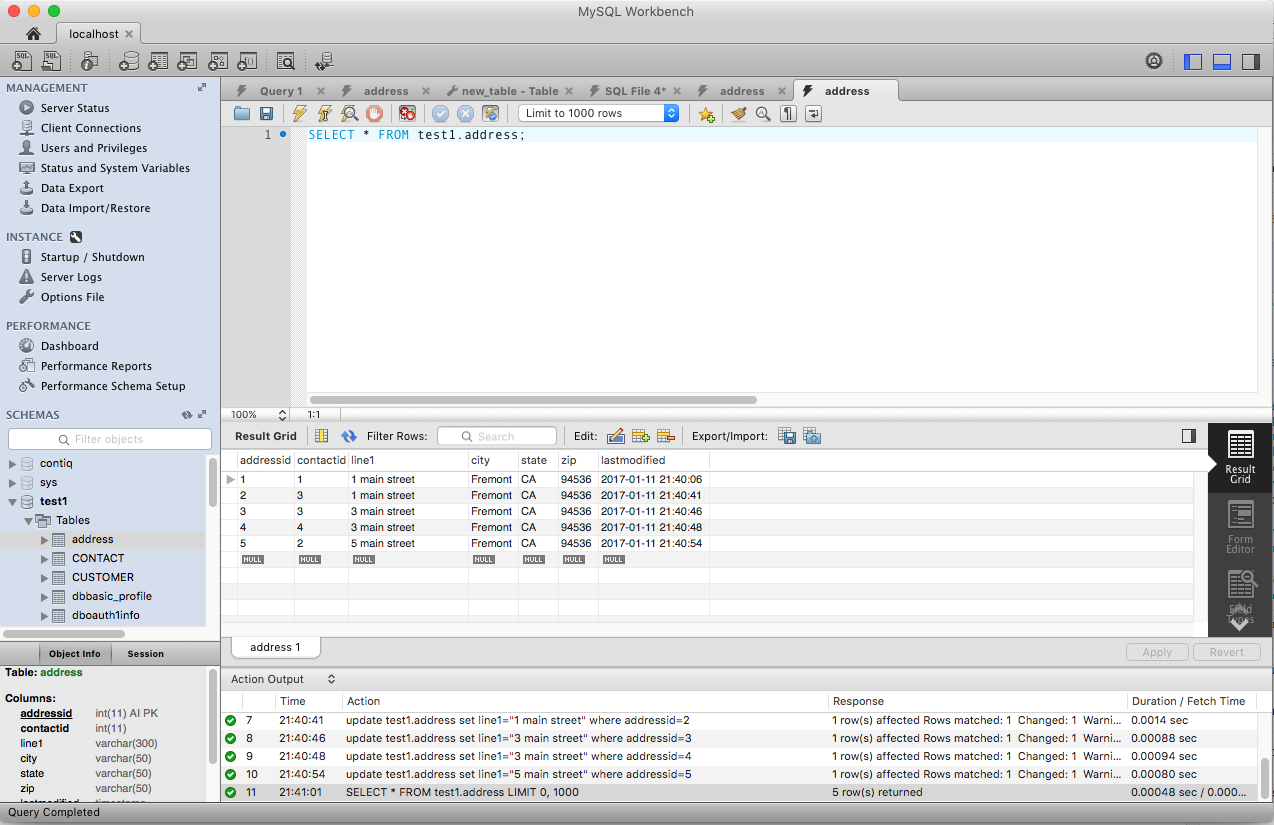Create a new function icon

point(247,61)
